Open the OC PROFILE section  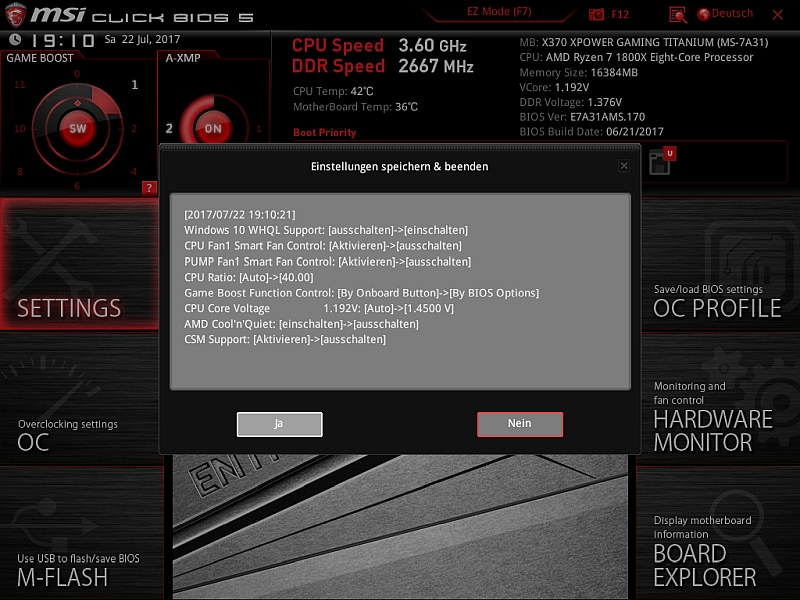[720, 265]
